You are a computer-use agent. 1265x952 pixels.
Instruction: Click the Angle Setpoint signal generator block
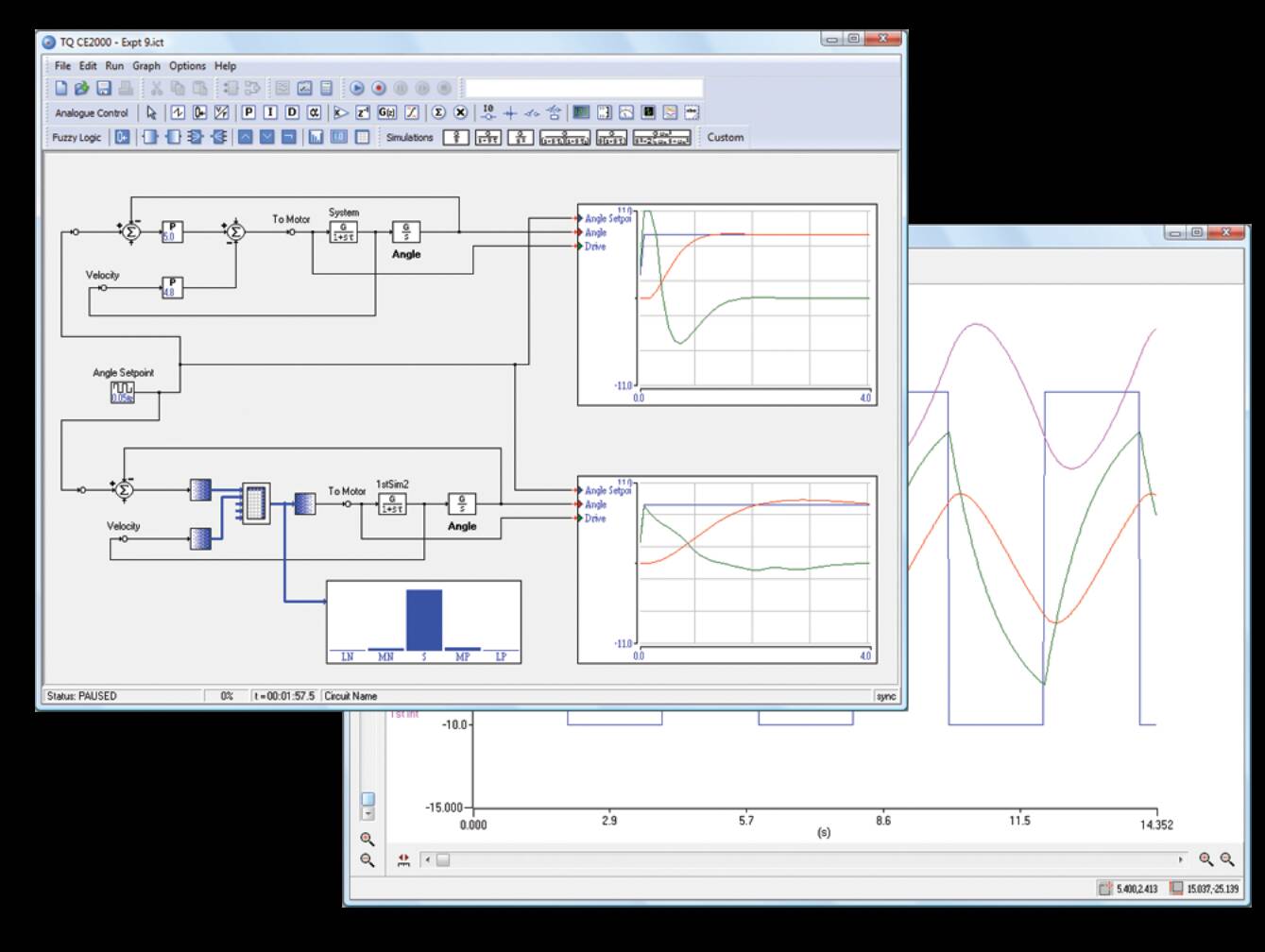(121, 394)
